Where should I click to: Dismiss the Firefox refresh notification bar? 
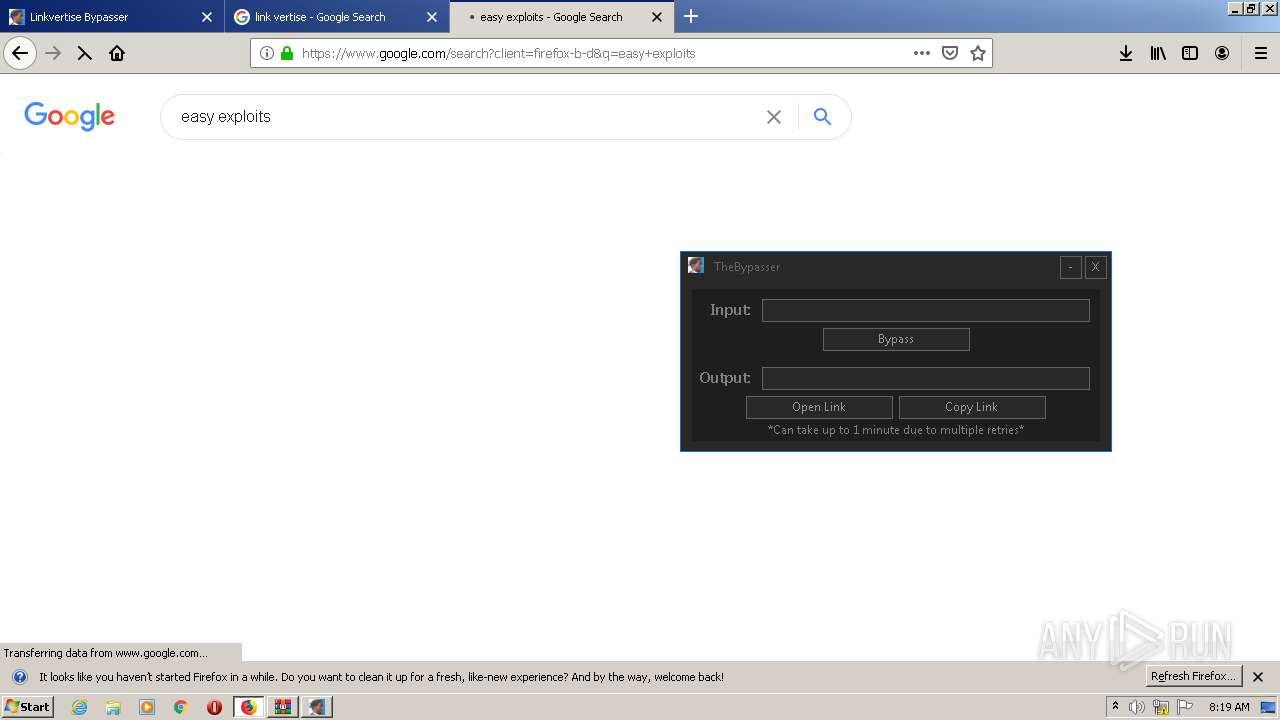(x=1259, y=677)
